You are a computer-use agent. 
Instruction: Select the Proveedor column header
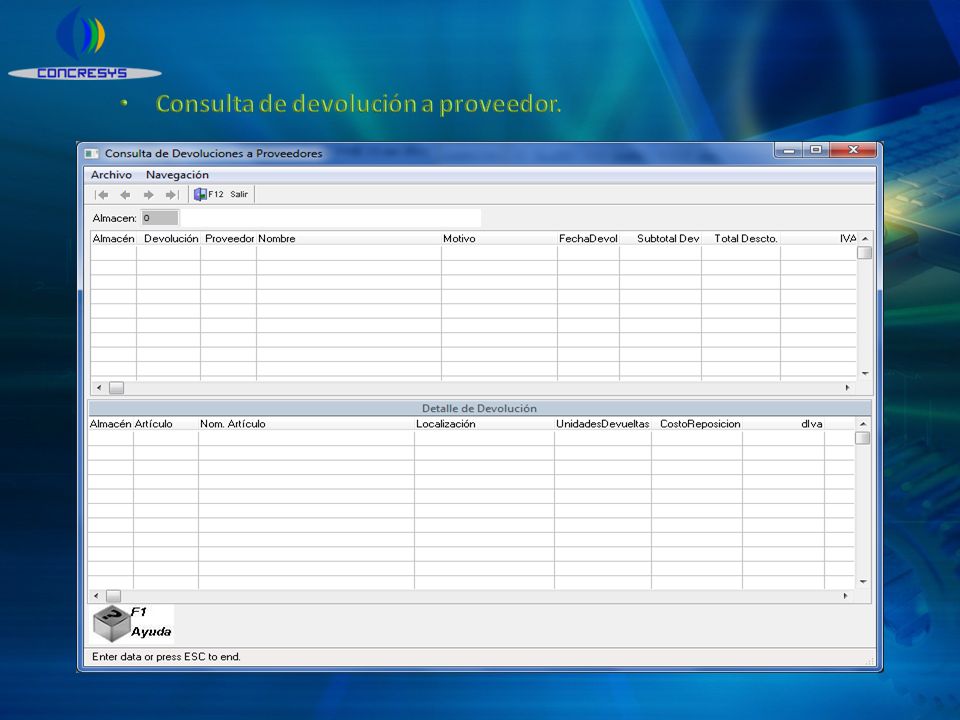pos(229,239)
